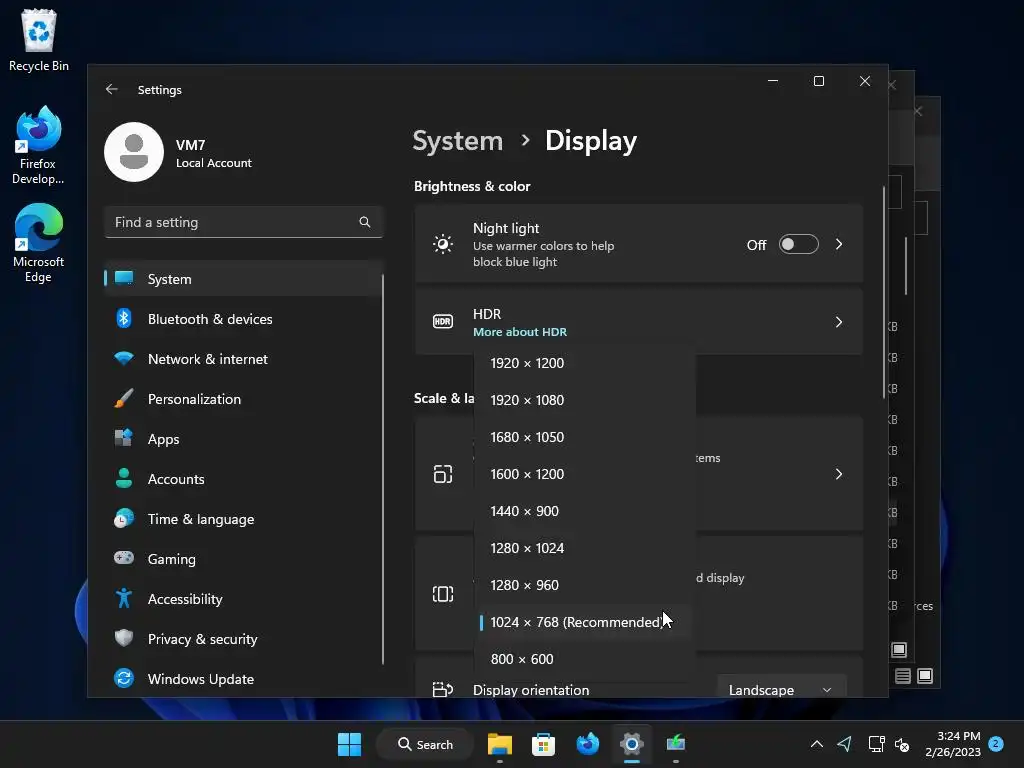
Task: Expand the HDR settings chevron
Action: 839,321
